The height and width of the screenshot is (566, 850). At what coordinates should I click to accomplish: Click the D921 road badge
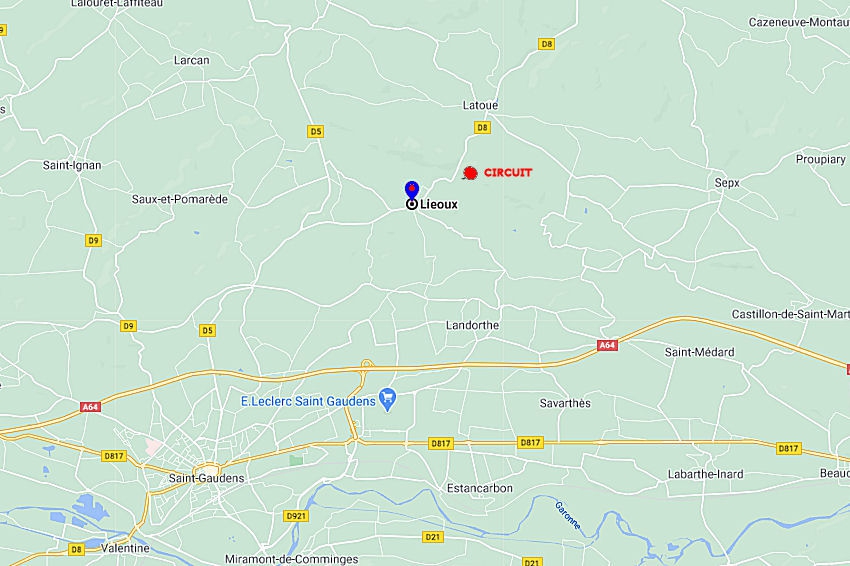(296, 516)
